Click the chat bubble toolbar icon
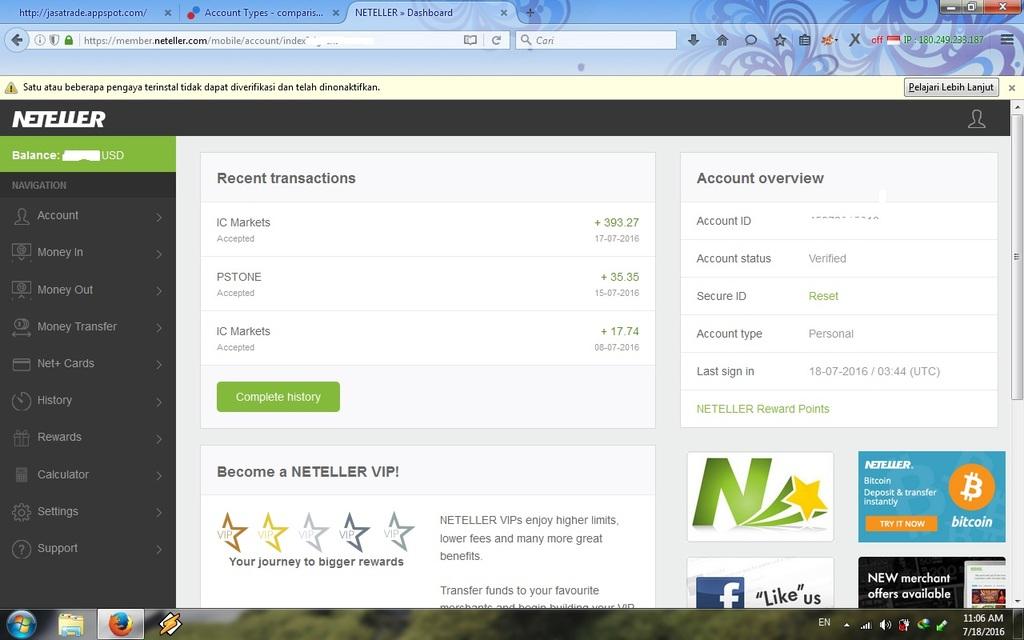 tap(751, 40)
